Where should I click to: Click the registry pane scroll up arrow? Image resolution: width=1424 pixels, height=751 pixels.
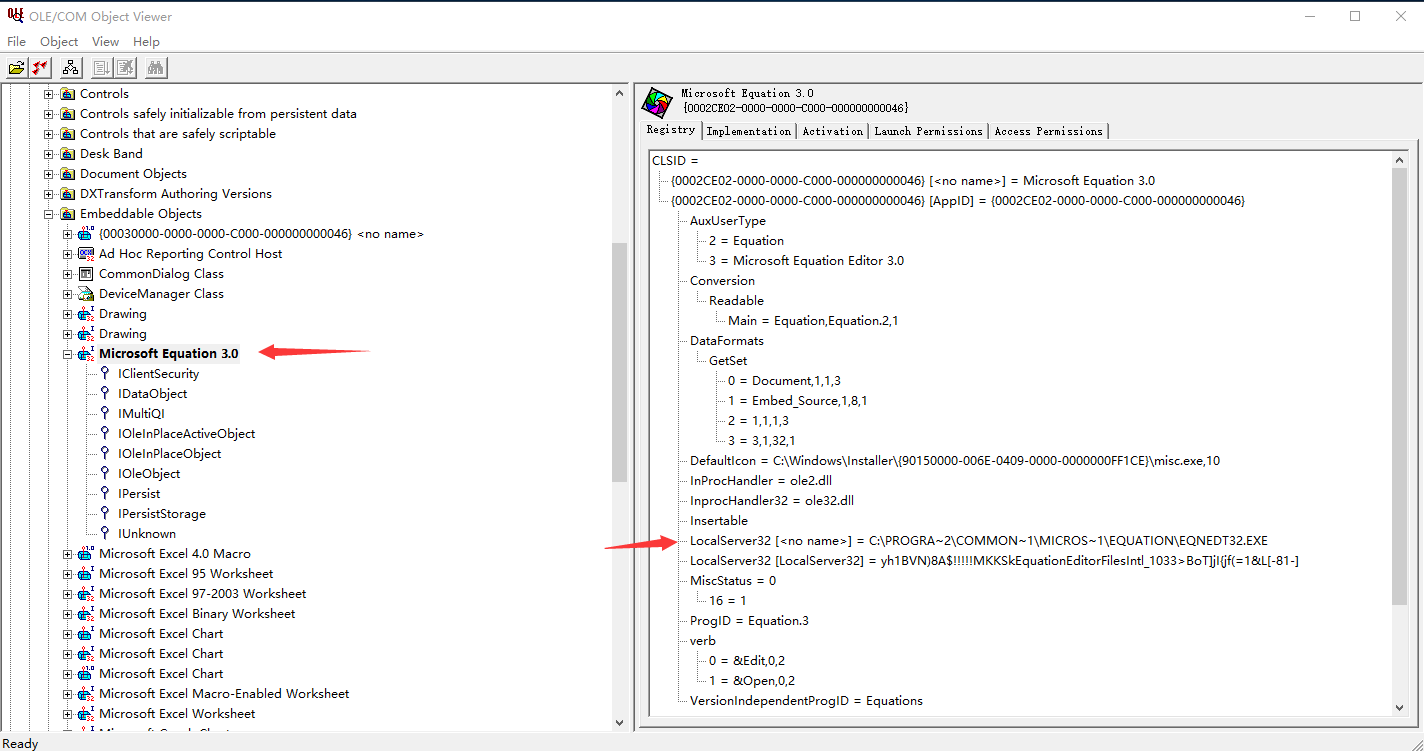click(1399, 159)
